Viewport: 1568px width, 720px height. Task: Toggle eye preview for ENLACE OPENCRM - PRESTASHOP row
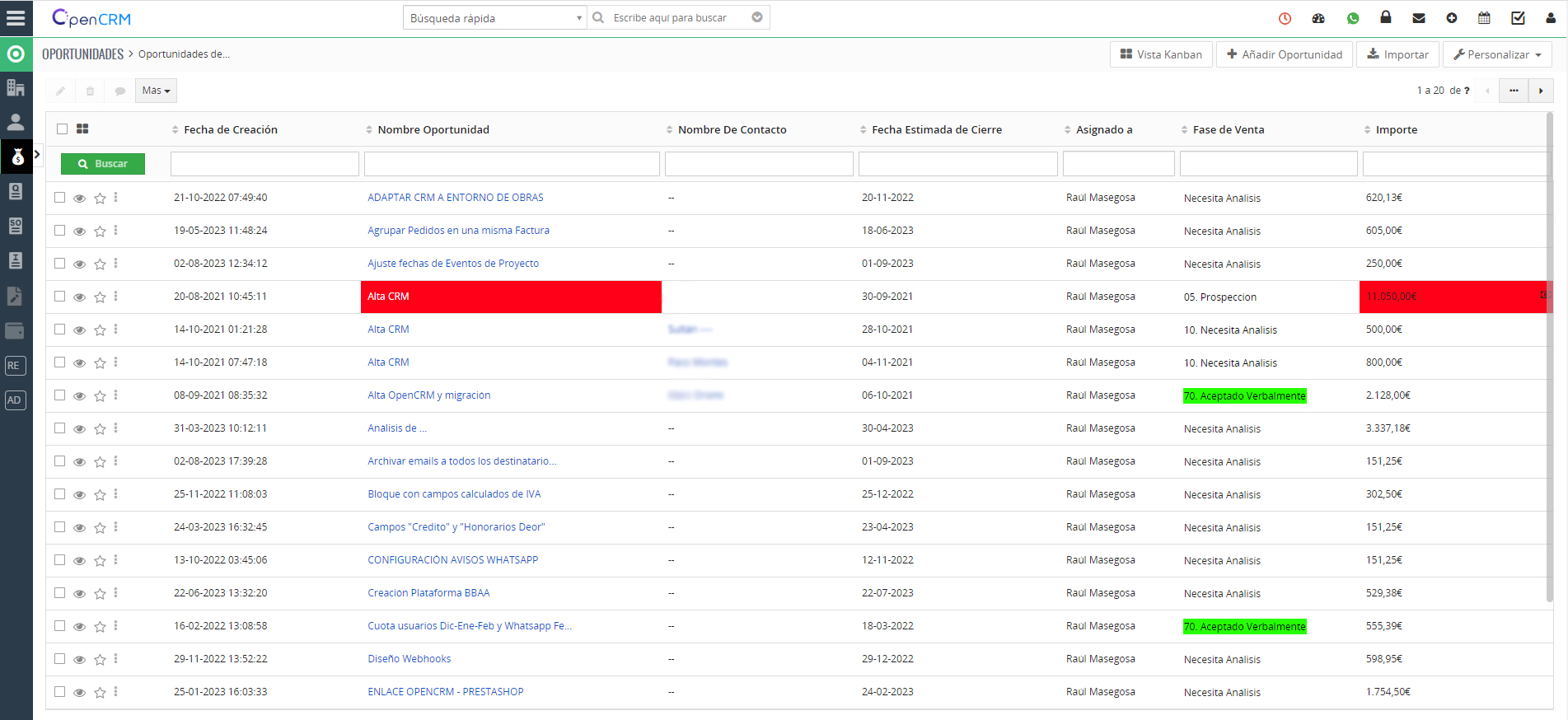click(x=79, y=693)
